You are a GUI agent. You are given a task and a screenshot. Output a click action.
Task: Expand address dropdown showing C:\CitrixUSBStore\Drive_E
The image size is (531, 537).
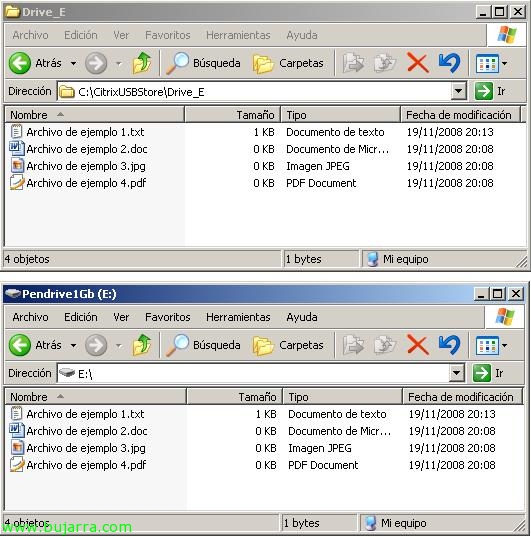[x=458, y=91]
